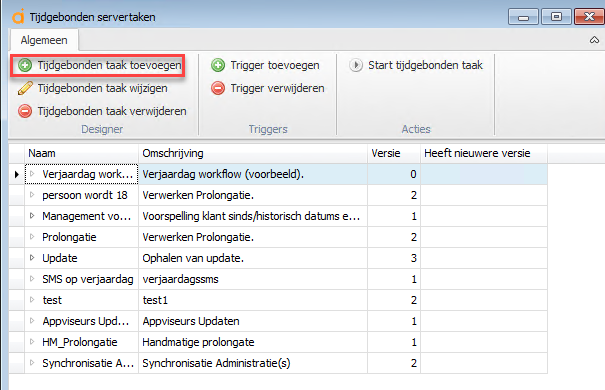The image size is (605, 390).
Task: Click the orange application logo in title bar
Action: 18,17
